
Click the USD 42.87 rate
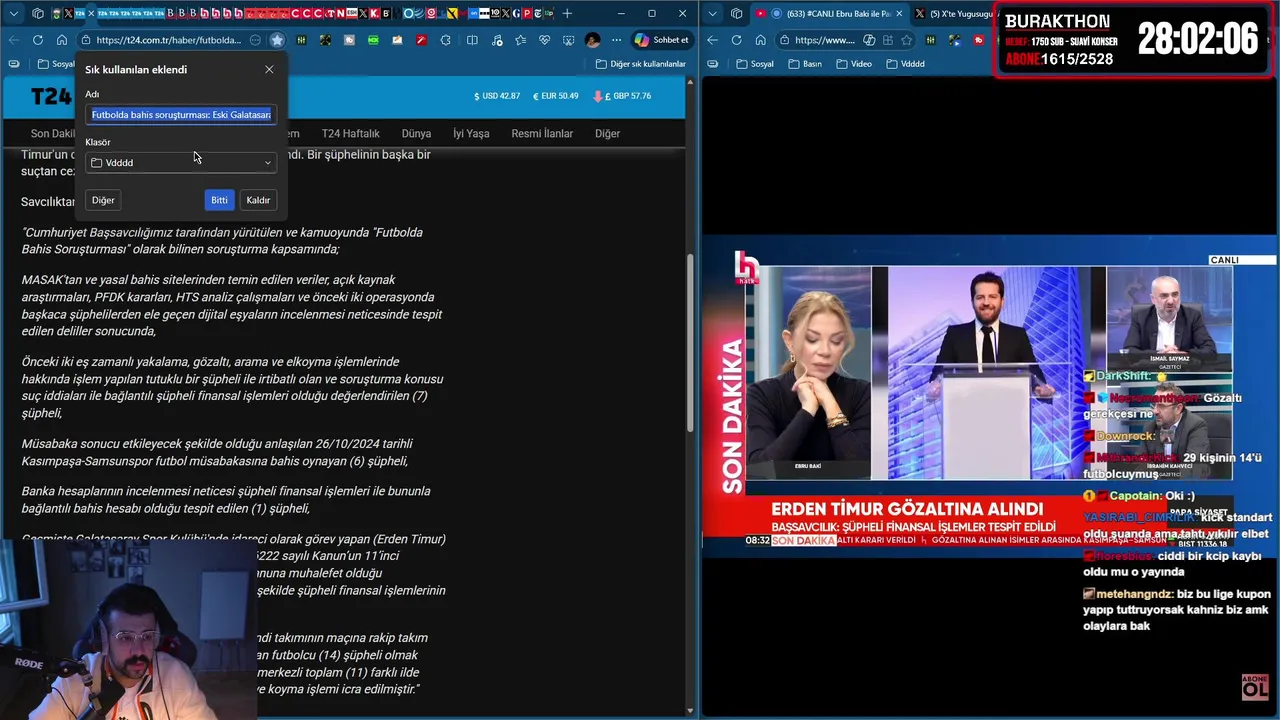pyautogui.click(x=497, y=96)
